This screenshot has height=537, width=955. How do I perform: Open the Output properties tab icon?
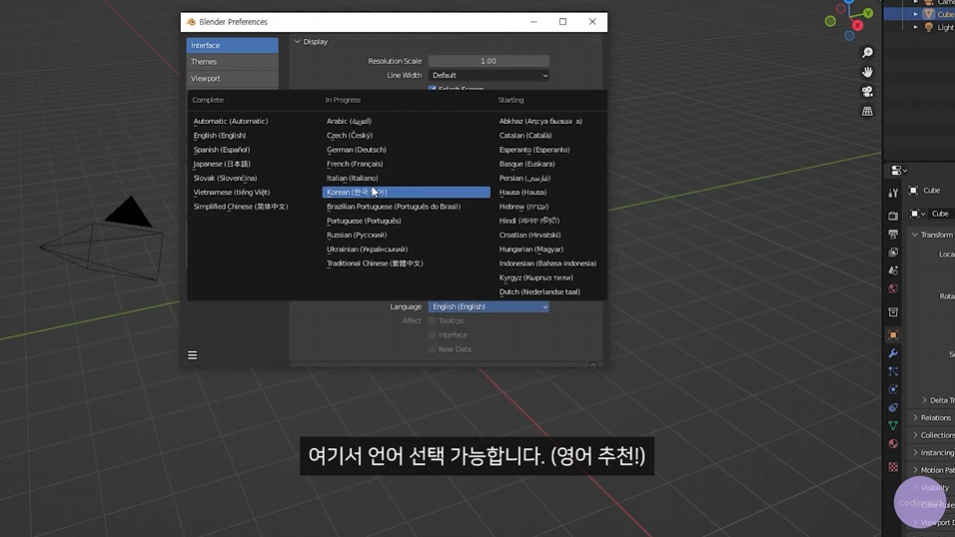[893, 234]
